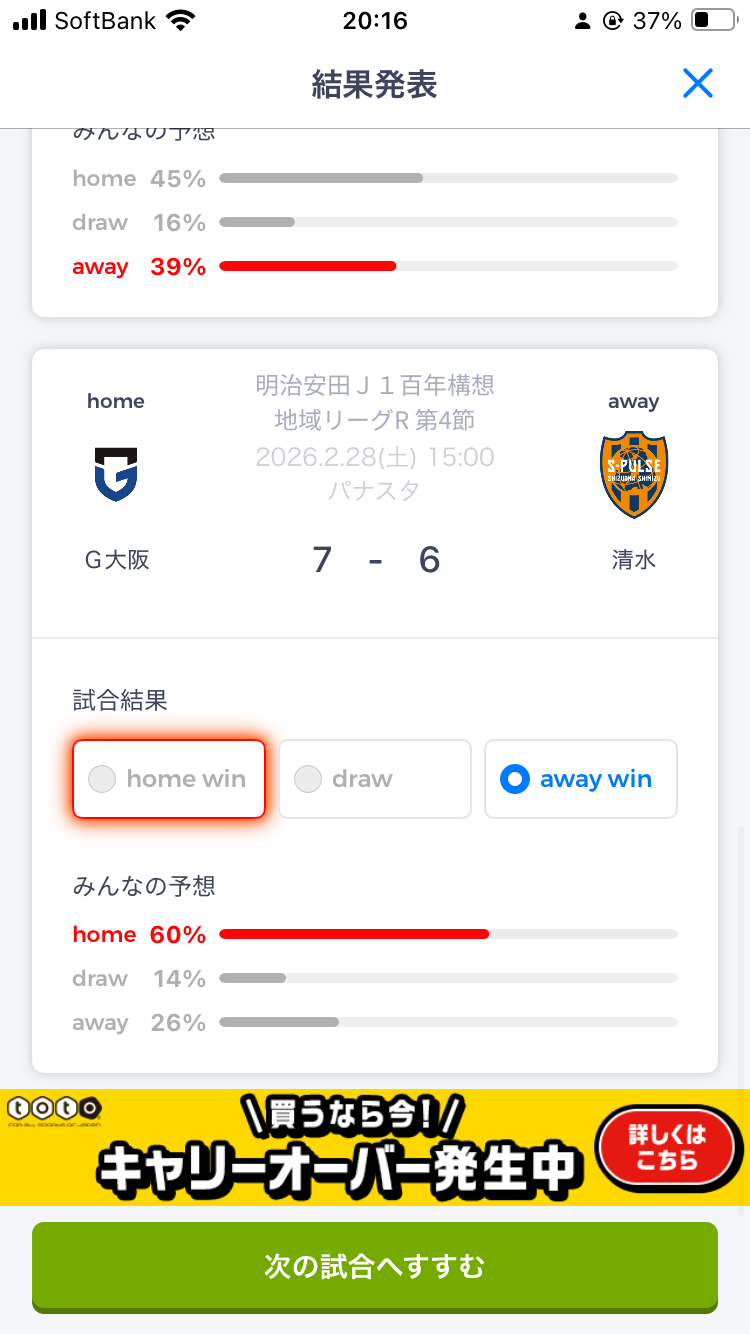The height and width of the screenshot is (1334, 750).
Task: Tap the battery indicator icon
Action: tap(714, 21)
